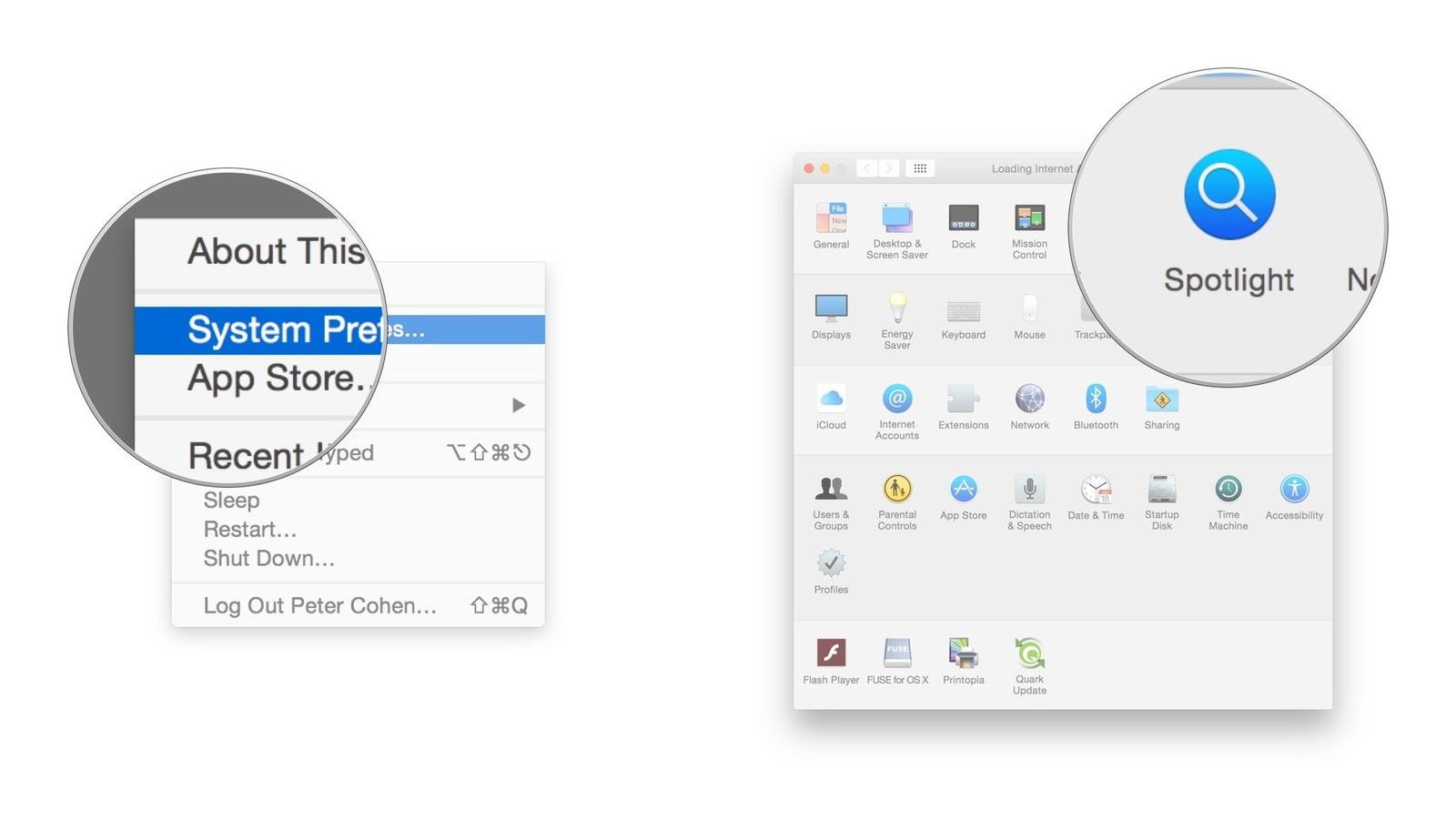
Task: Select Log Out Peter Cohen menu item
Action: 320,606
